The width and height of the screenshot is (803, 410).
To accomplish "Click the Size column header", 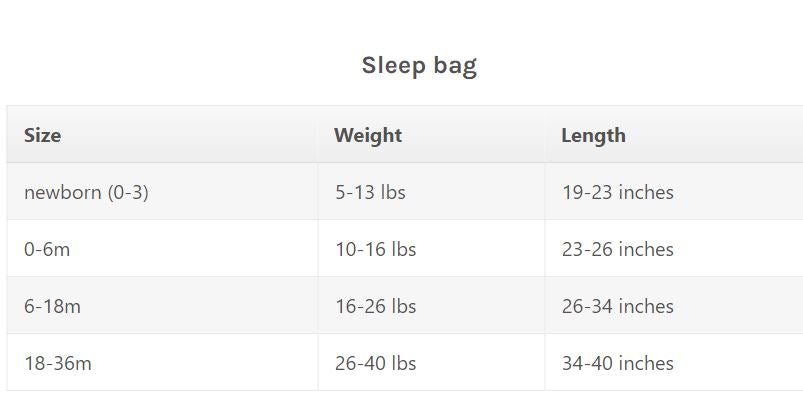I will point(43,135).
